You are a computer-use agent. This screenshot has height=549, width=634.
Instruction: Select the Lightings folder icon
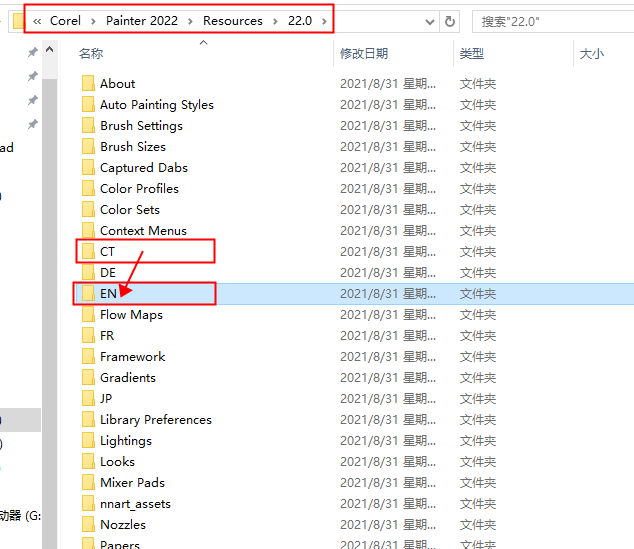tap(88, 440)
